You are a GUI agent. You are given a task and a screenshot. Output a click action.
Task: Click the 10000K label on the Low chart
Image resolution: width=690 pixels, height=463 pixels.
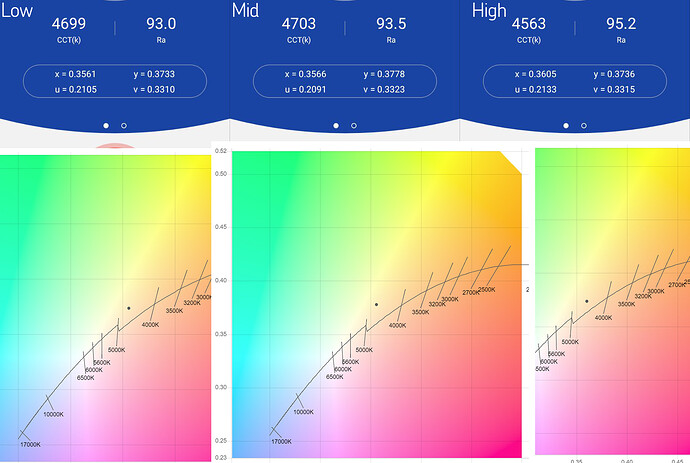pos(53,414)
